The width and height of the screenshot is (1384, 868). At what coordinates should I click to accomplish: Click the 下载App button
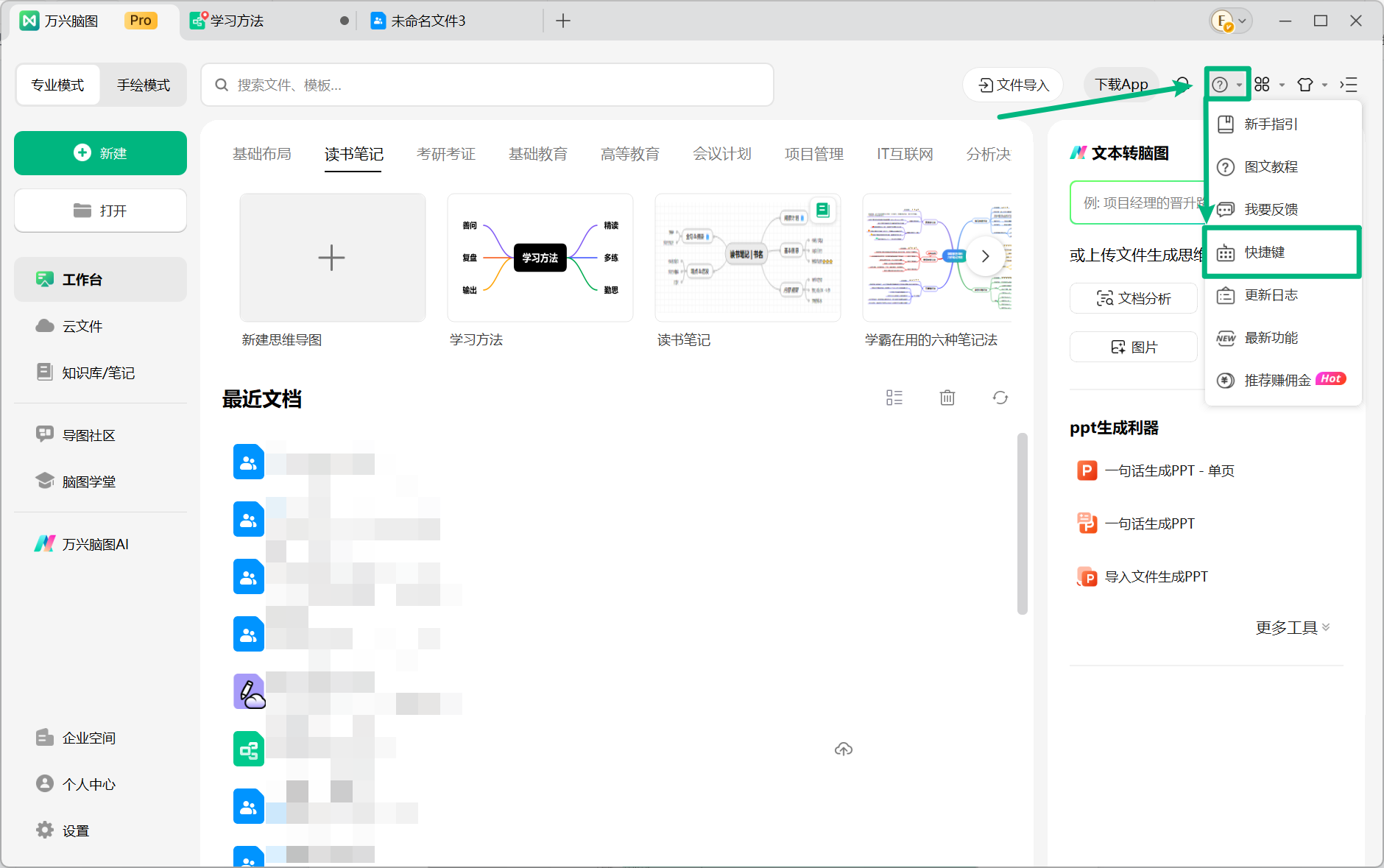(1121, 85)
